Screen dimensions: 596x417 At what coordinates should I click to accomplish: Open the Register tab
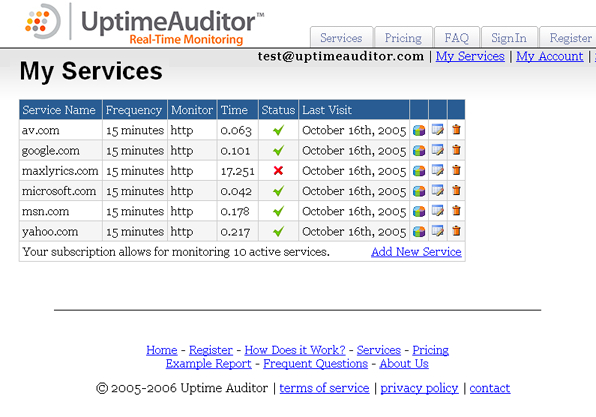coord(568,38)
